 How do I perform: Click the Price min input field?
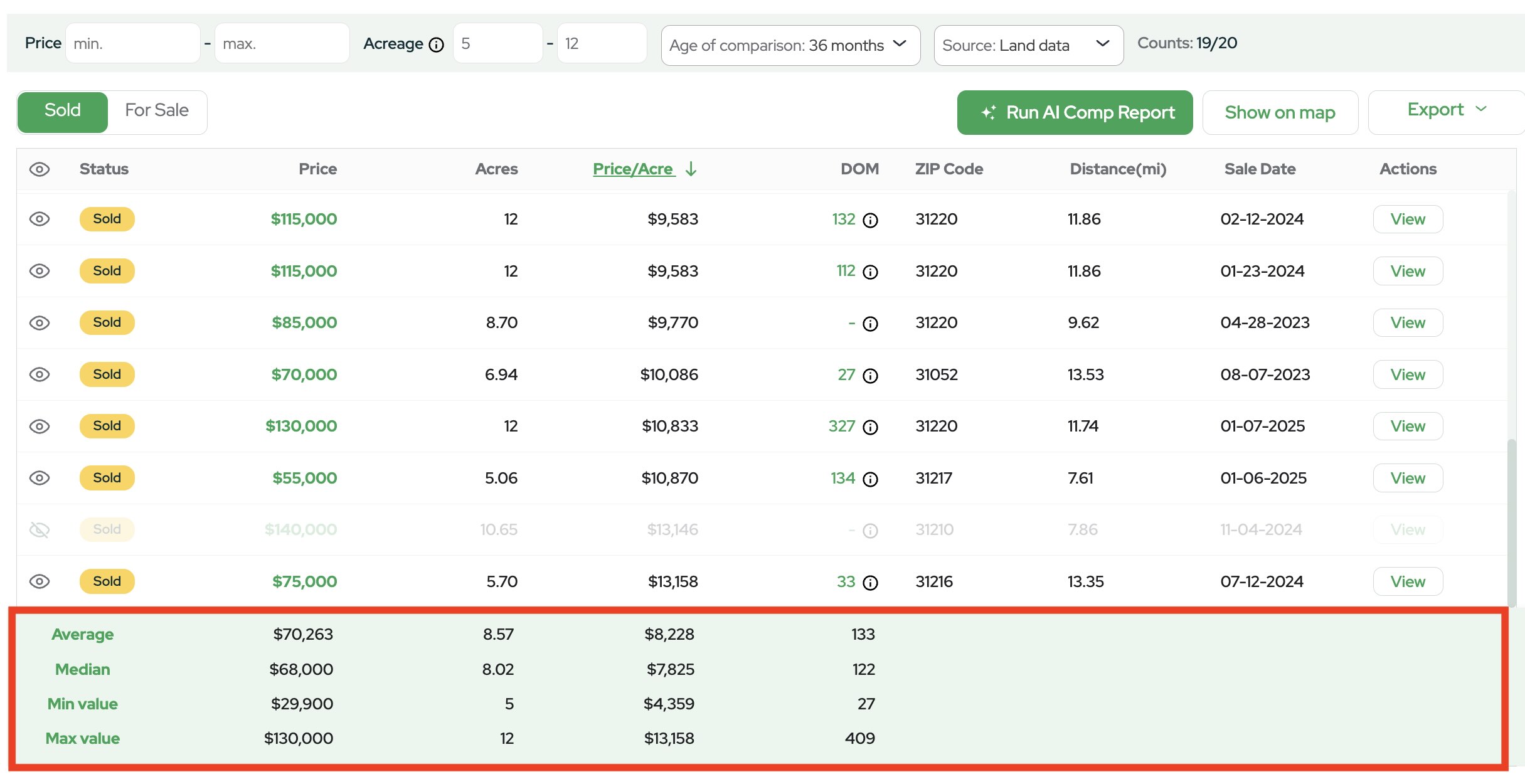(132, 43)
